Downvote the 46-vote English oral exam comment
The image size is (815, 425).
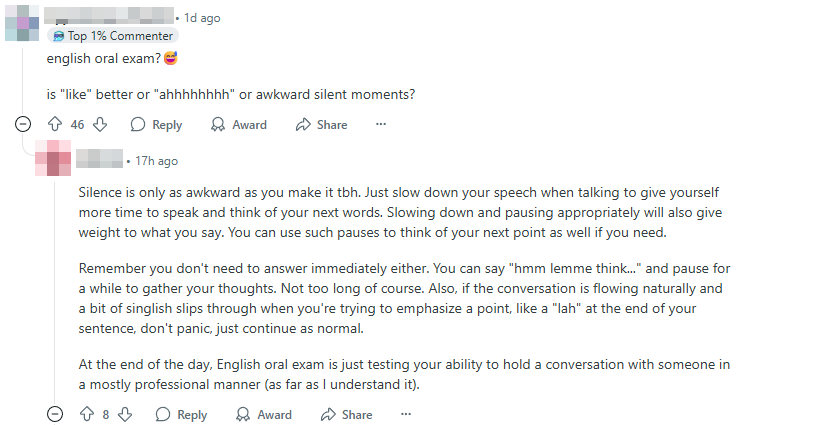coord(100,125)
